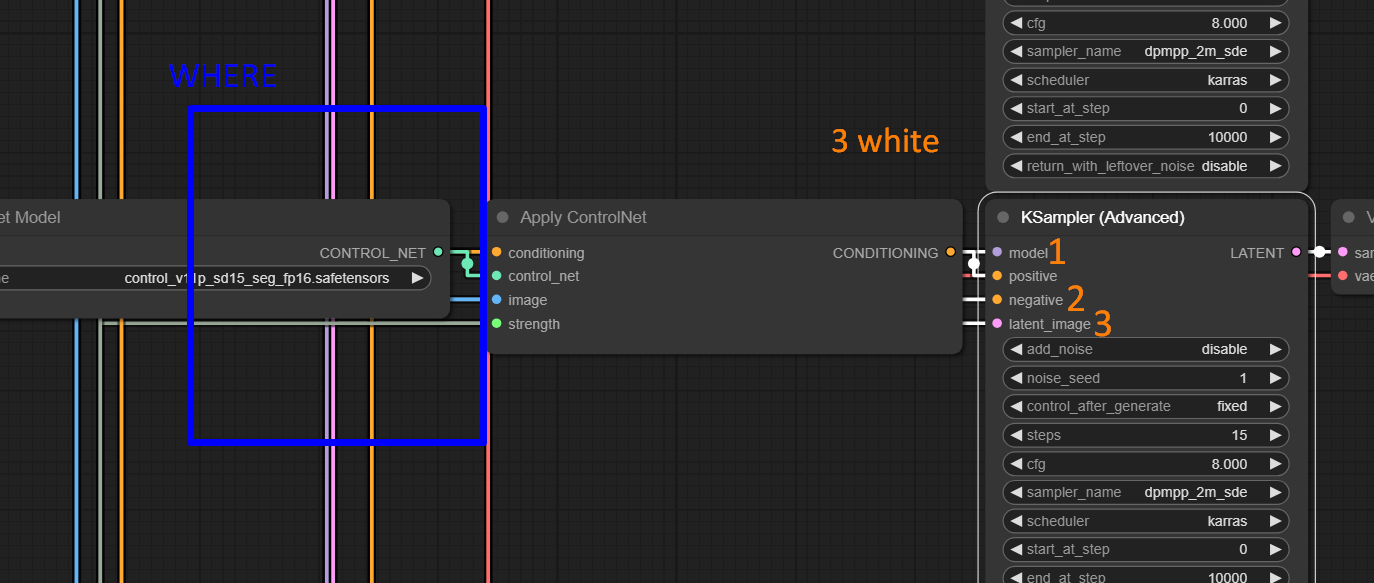Click the CONDITIONING output dot of Apply ControlNet
Screen dimensions: 1374x583
[950, 252]
